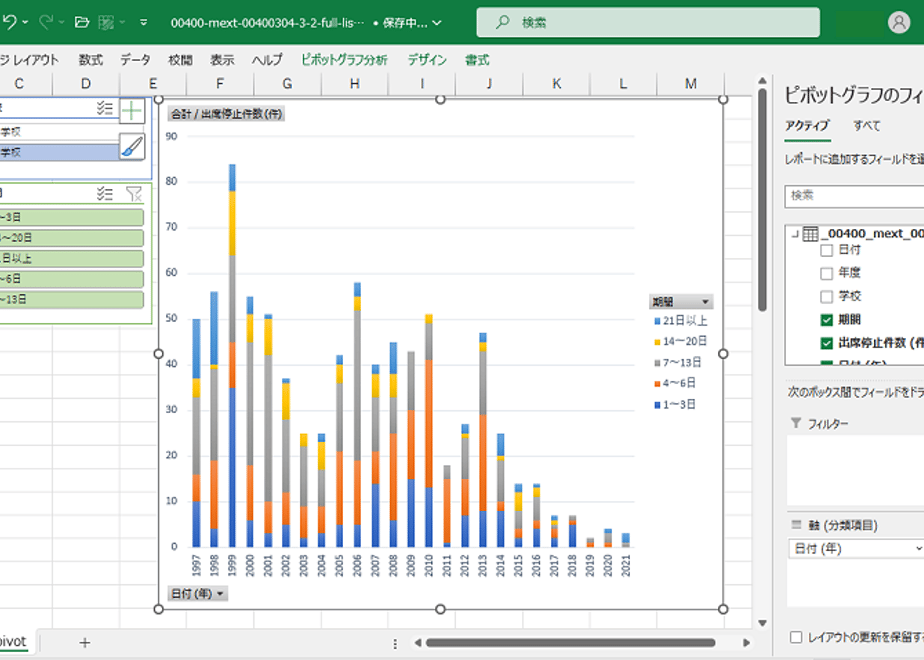924x660 pixels.
Task: Click the vertical scrollbar down arrow
Action: (x=762, y=623)
